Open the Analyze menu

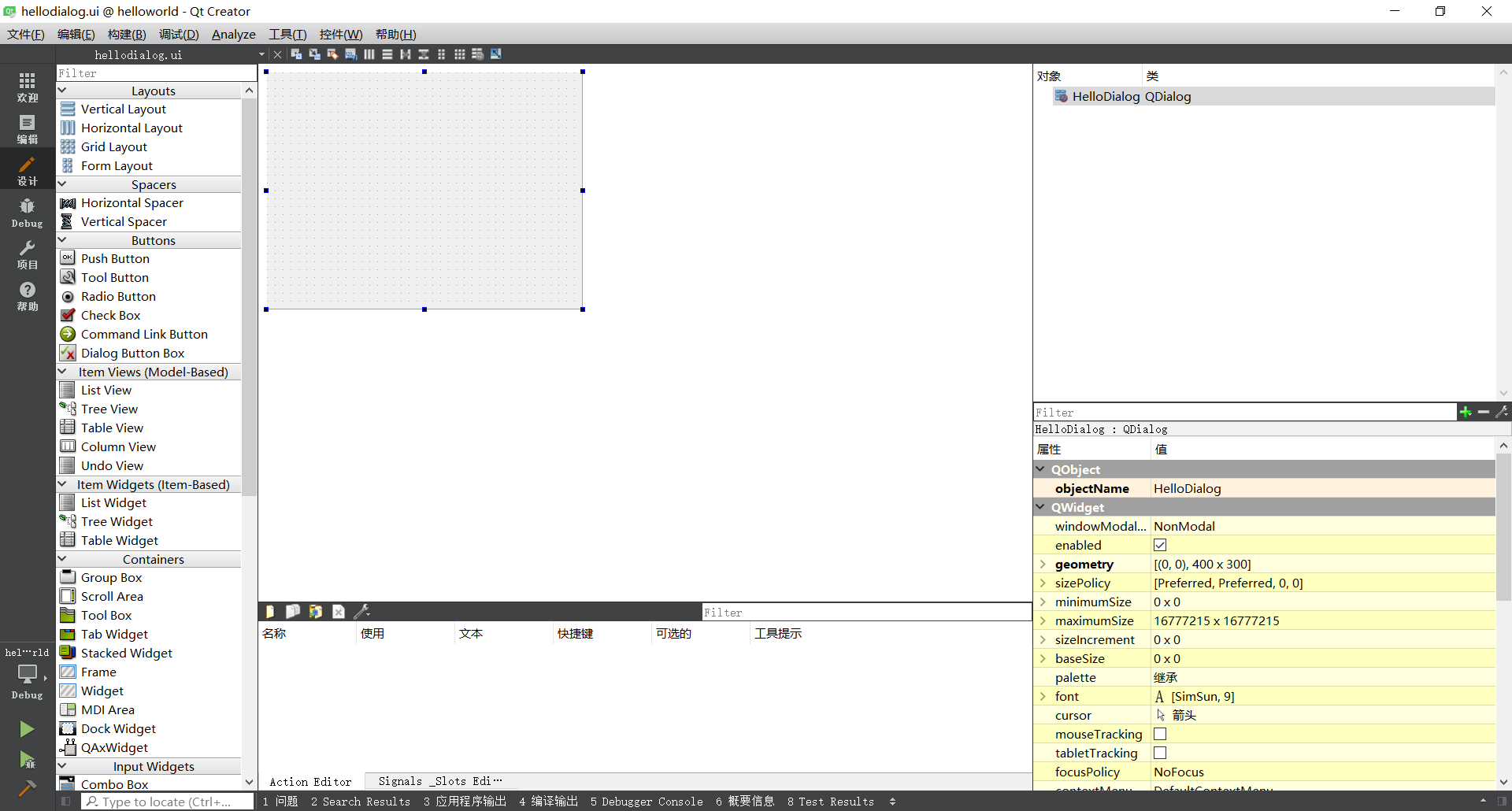pyautogui.click(x=234, y=35)
